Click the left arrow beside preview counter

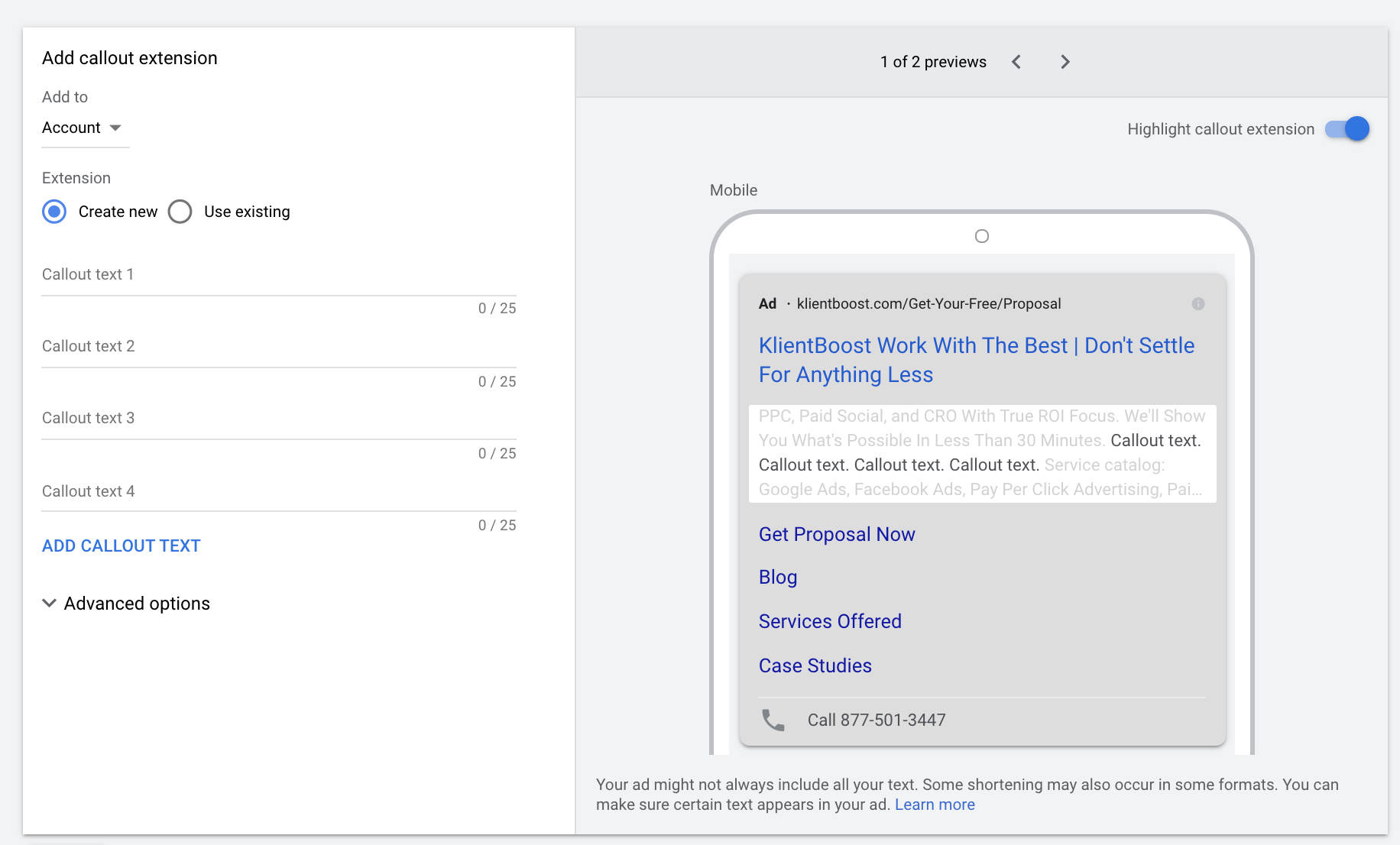1016,62
